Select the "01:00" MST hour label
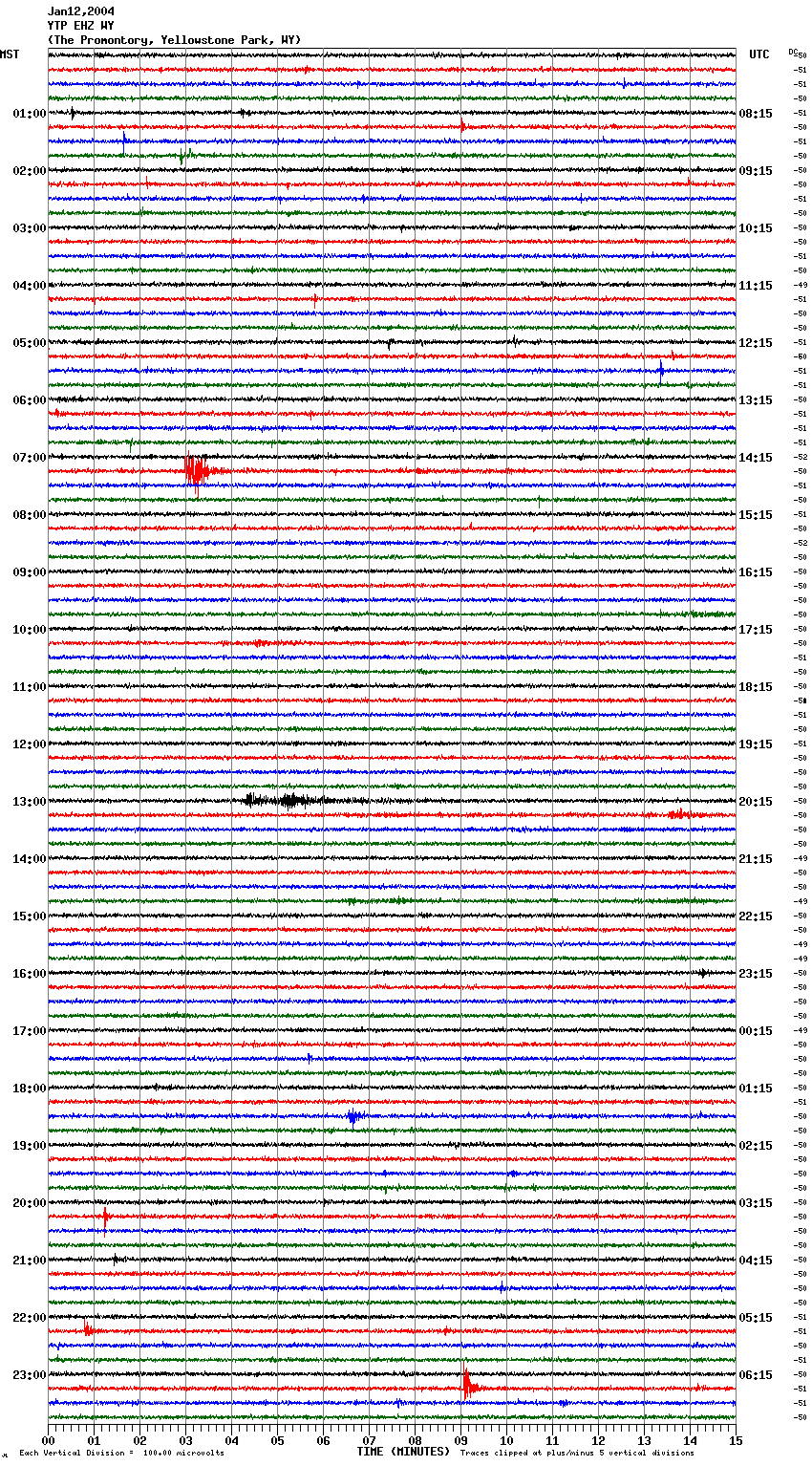The width and height of the screenshot is (812, 1466). tap(29, 114)
